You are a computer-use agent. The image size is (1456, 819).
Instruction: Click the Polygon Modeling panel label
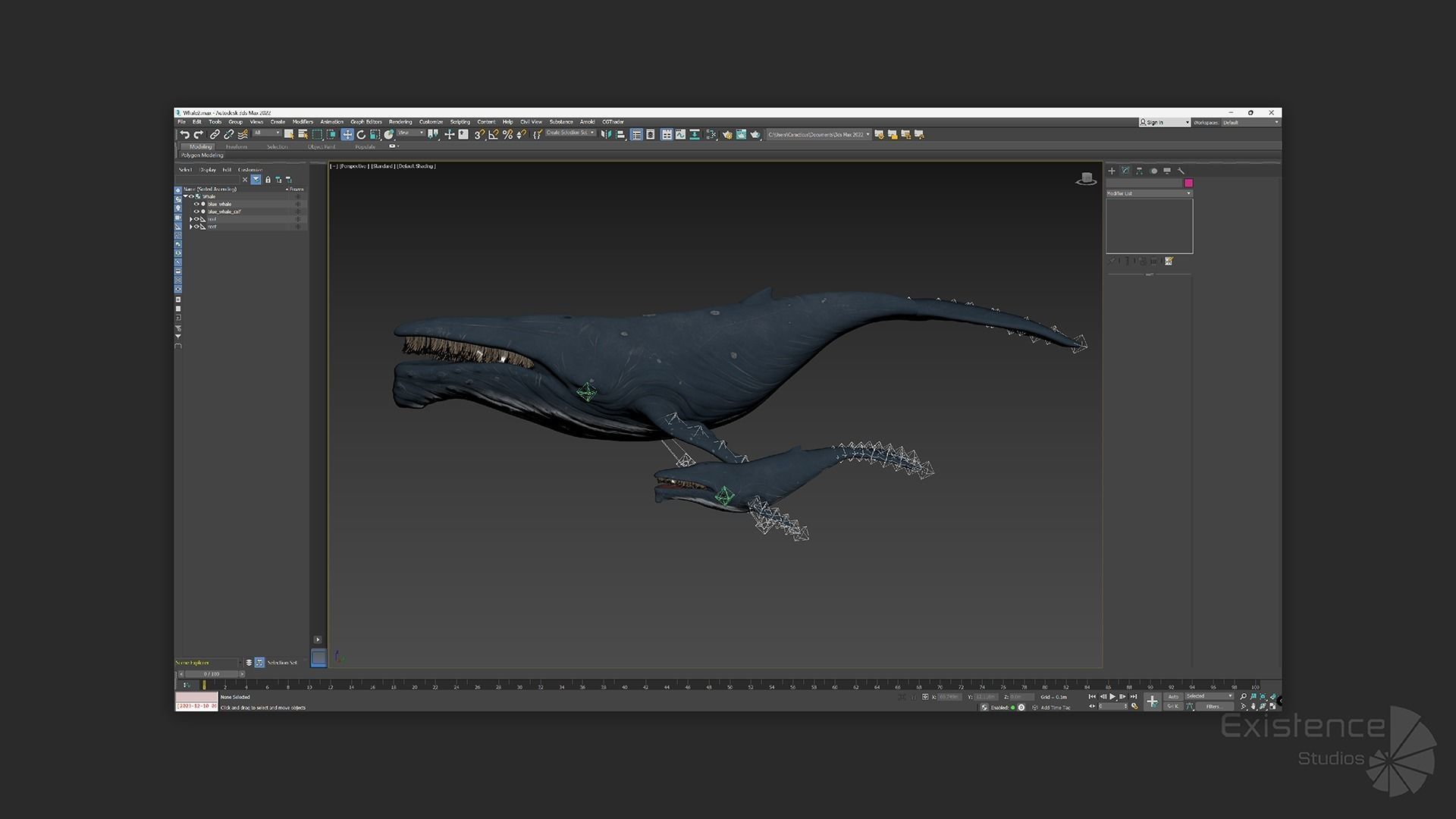pos(202,155)
